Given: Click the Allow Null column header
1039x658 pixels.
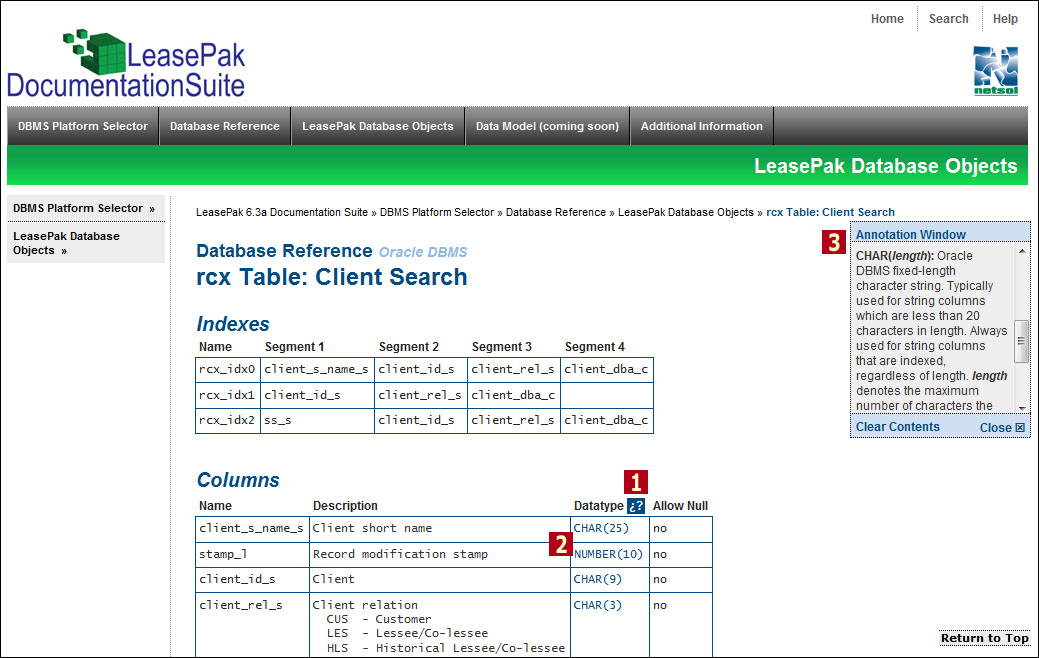Looking at the screenshot, I should tap(681, 506).
